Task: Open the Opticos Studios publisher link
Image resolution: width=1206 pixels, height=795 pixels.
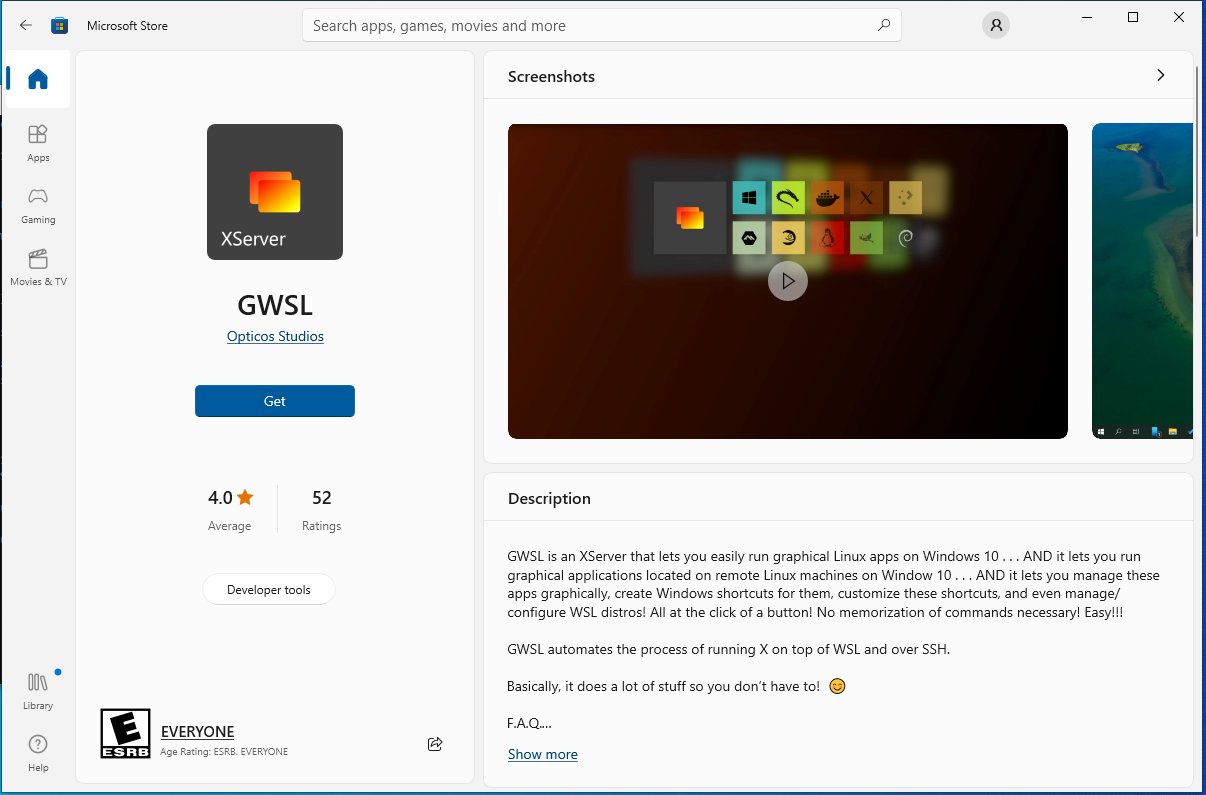Action: coord(275,336)
